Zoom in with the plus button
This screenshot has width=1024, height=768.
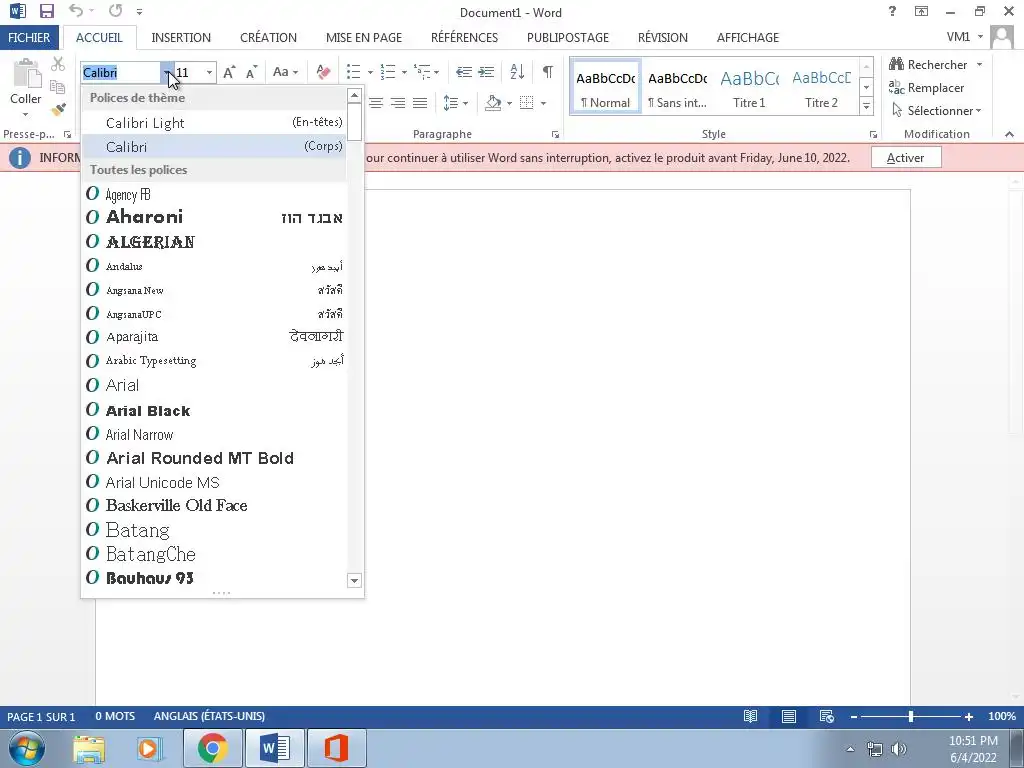click(x=969, y=716)
